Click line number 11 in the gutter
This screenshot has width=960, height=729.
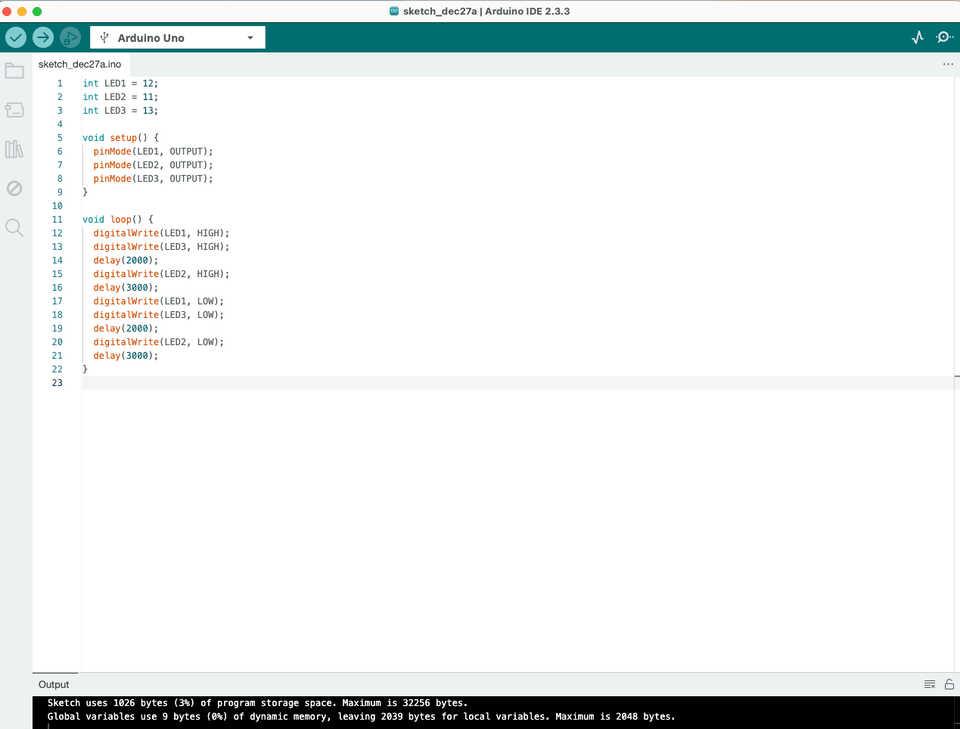57,219
